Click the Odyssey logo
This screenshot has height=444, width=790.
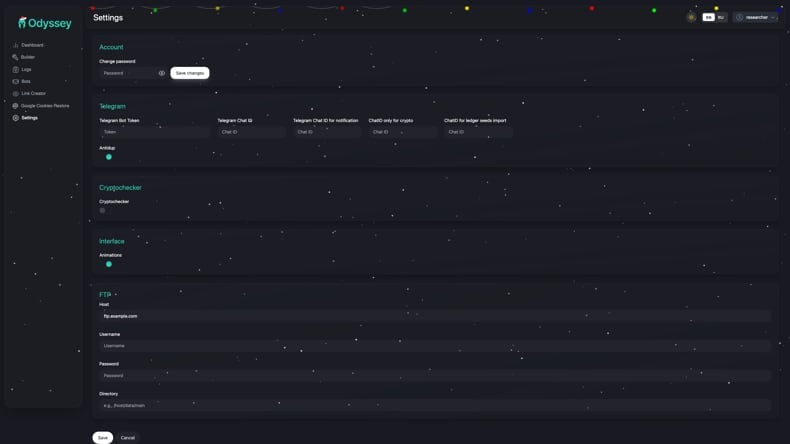pos(44,23)
